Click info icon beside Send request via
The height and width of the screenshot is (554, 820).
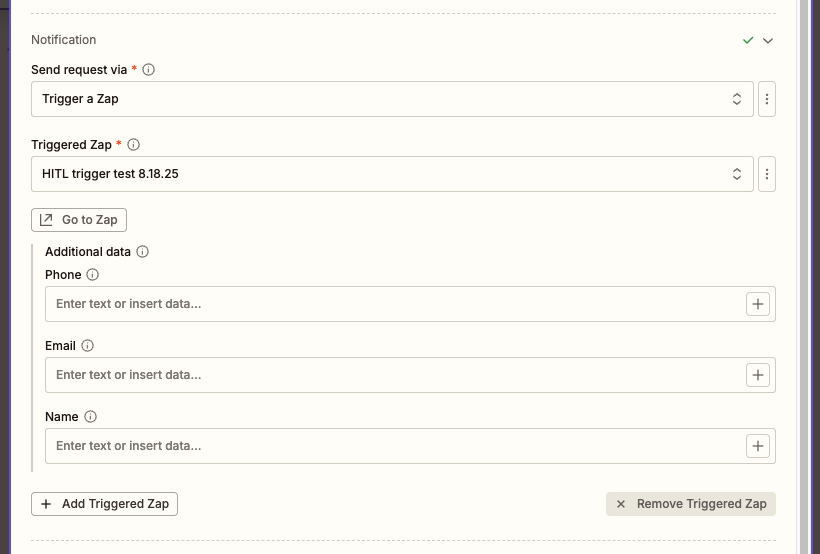pos(149,70)
